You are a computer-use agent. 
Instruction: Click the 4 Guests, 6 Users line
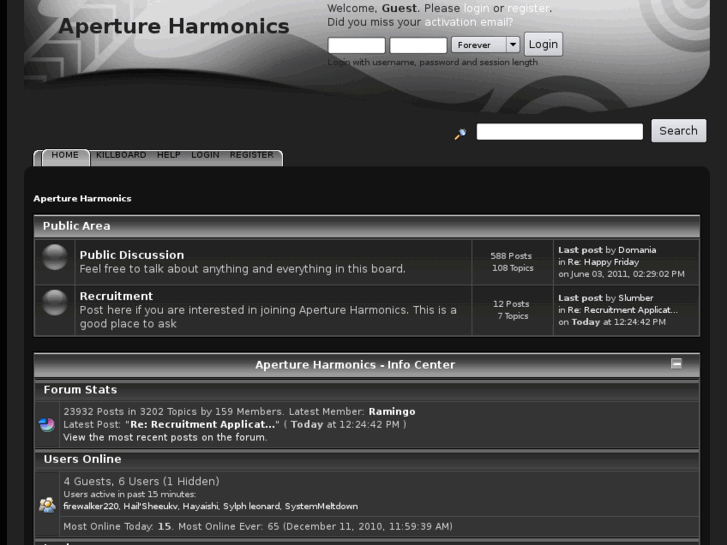[141, 481]
